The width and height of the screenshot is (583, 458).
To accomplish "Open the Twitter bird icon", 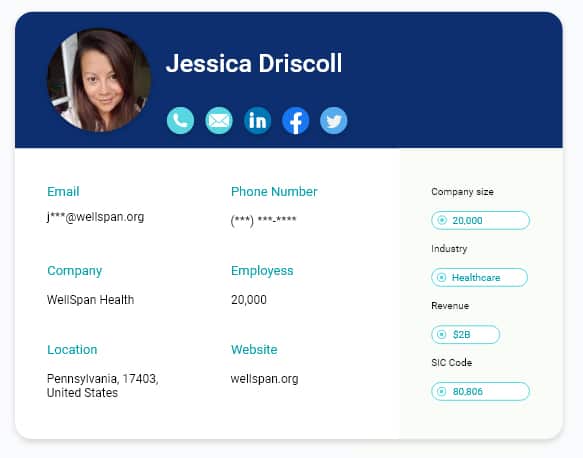I will point(334,120).
